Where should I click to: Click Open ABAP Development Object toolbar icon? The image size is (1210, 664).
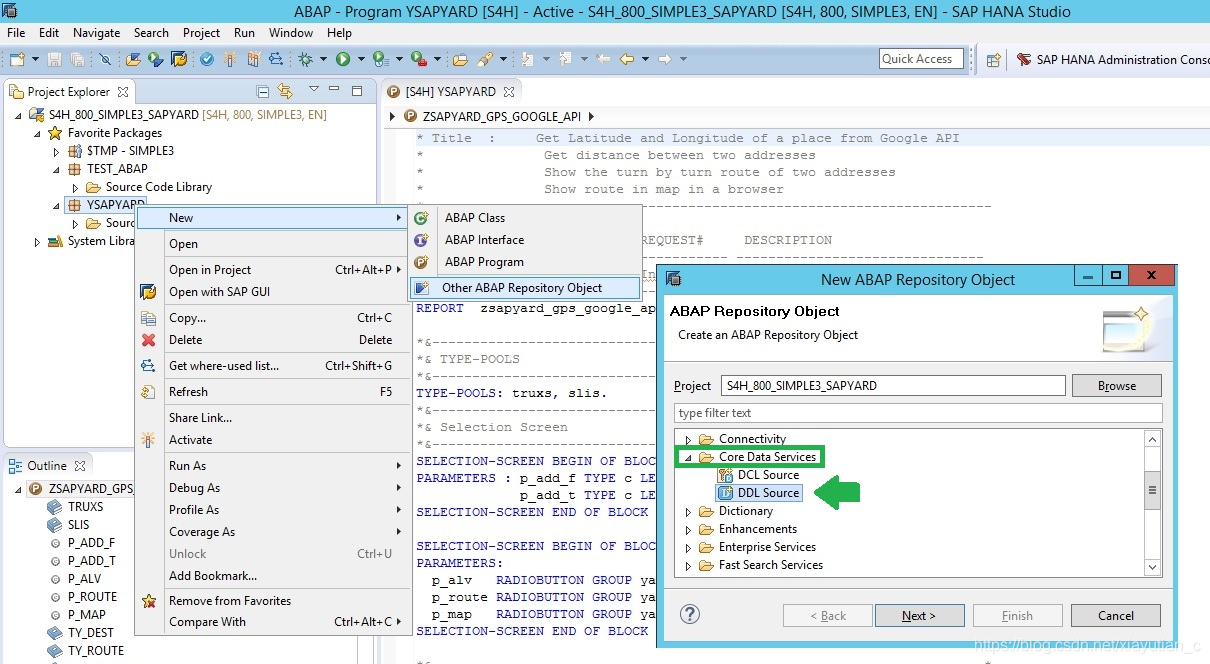pyautogui.click(x=134, y=59)
